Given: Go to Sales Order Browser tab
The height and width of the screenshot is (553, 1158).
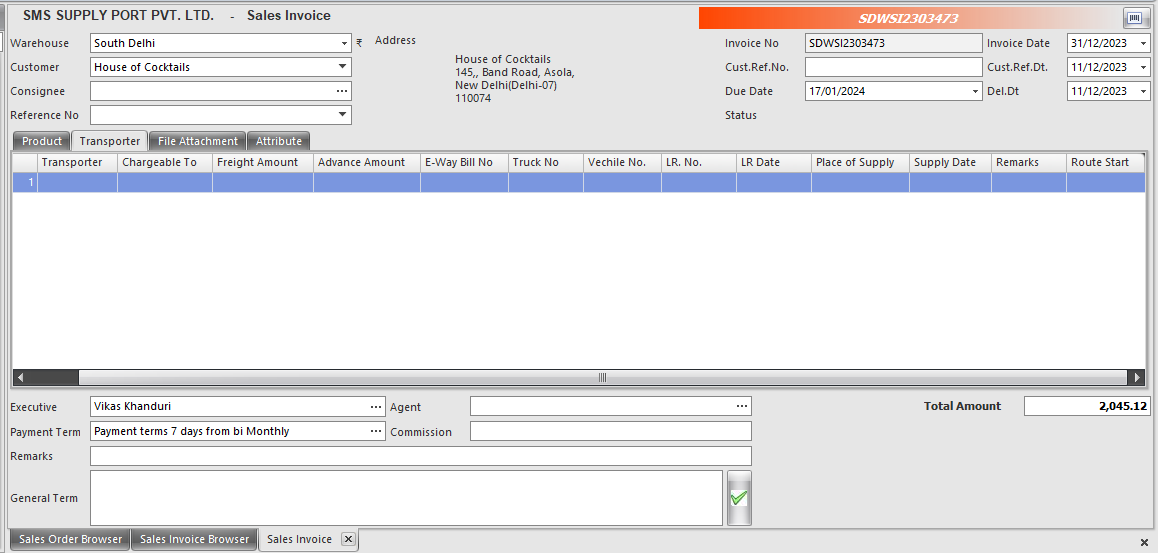Looking at the screenshot, I should tap(70, 539).
